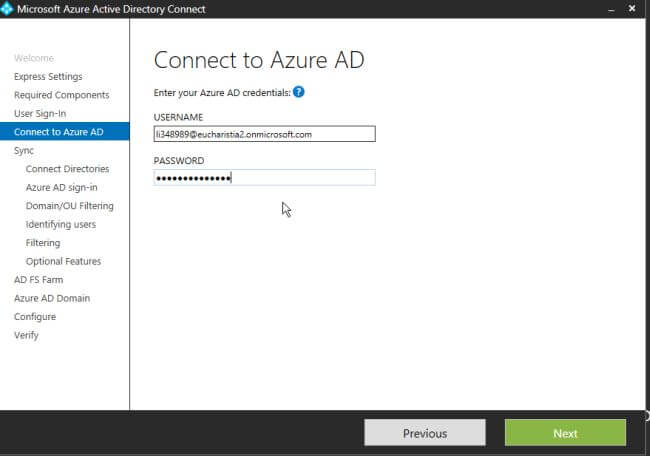The width and height of the screenshot is (650, 456).
Task: Select Connect Directories under Sync
Action: click(68, 169)
